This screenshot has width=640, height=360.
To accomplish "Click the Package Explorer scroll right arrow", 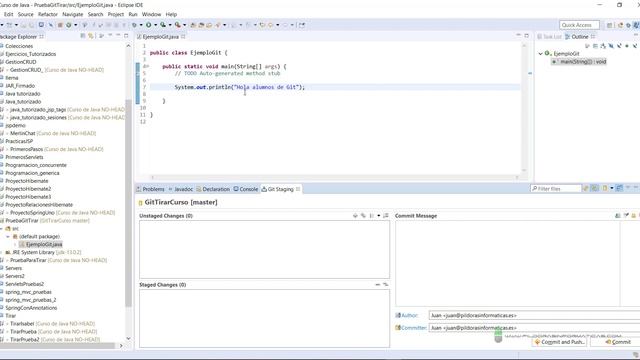I will pos(121,346).
